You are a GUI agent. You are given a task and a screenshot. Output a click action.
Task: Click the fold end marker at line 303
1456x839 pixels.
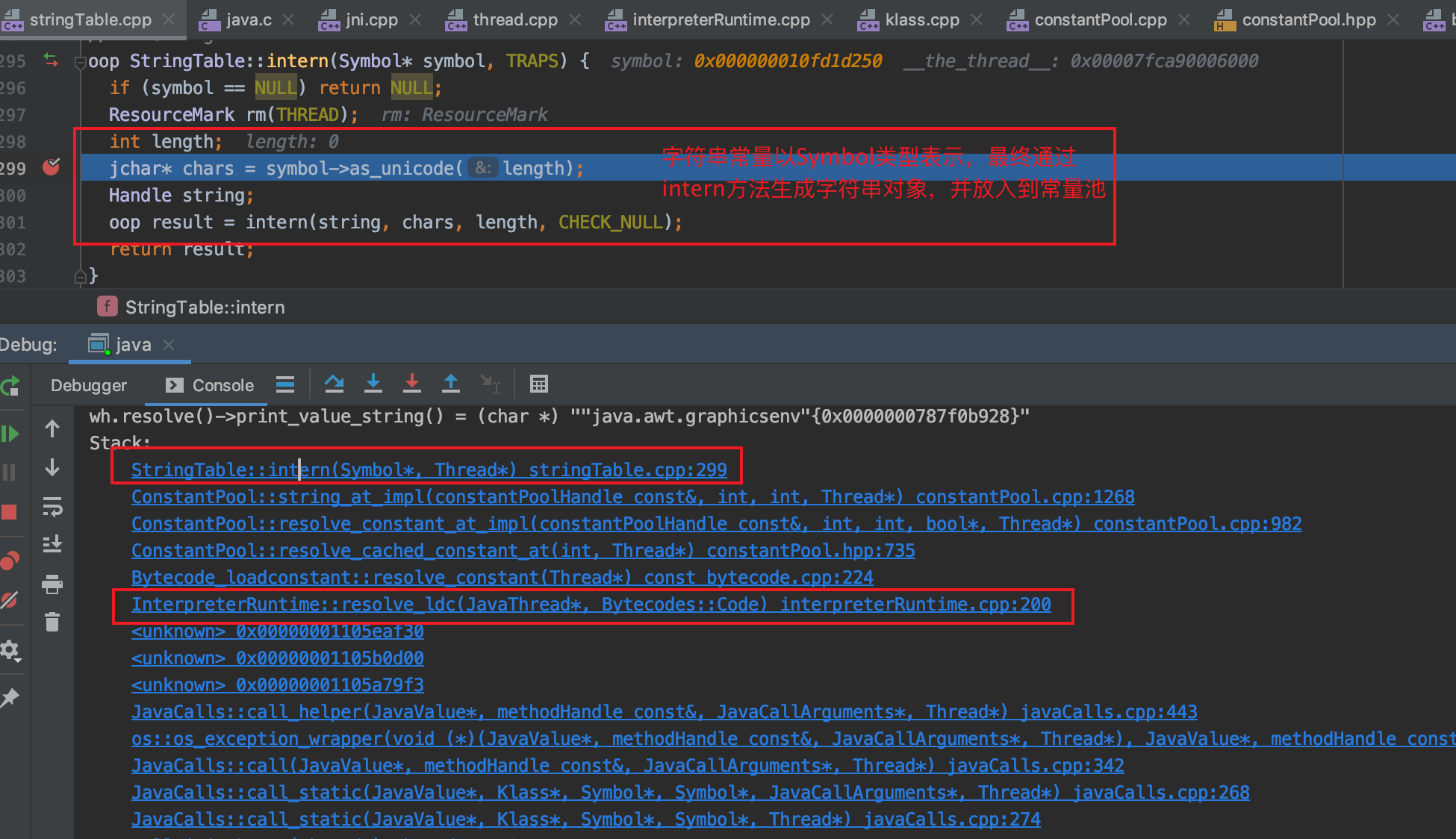click(81, 277)
